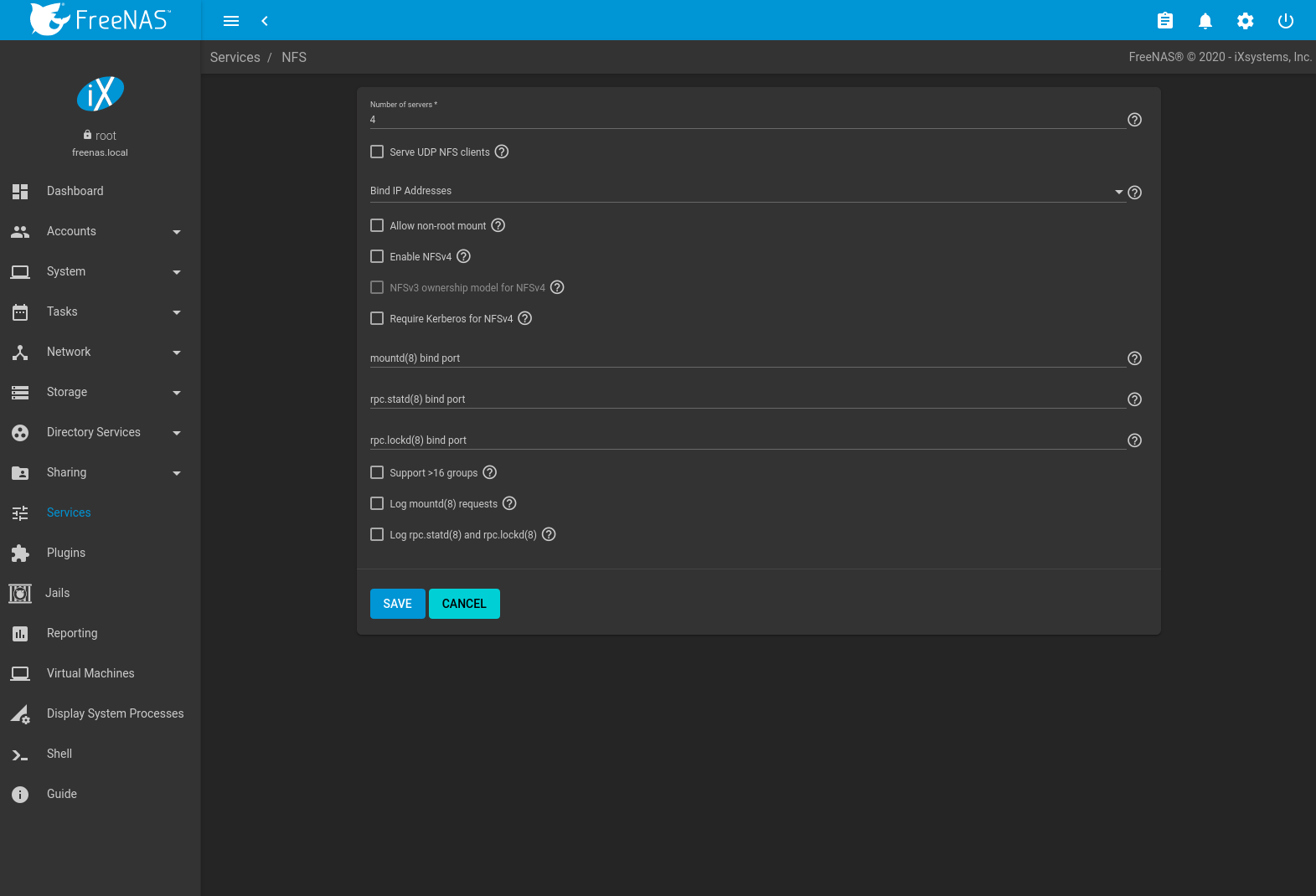
Task: Click the mountd(8) bind port field
Action: coord(746,358)
